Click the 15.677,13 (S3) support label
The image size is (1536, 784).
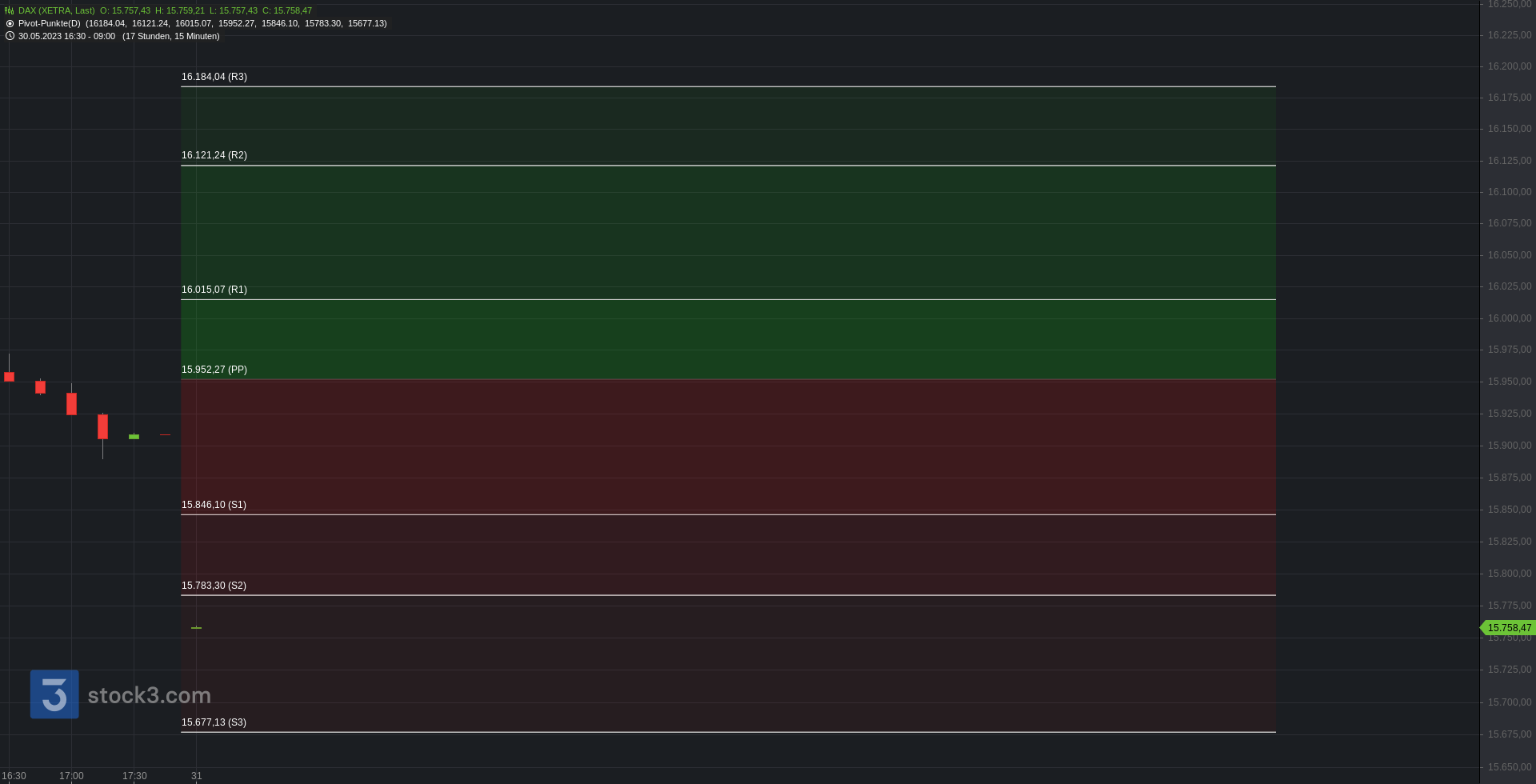point(214,722)
